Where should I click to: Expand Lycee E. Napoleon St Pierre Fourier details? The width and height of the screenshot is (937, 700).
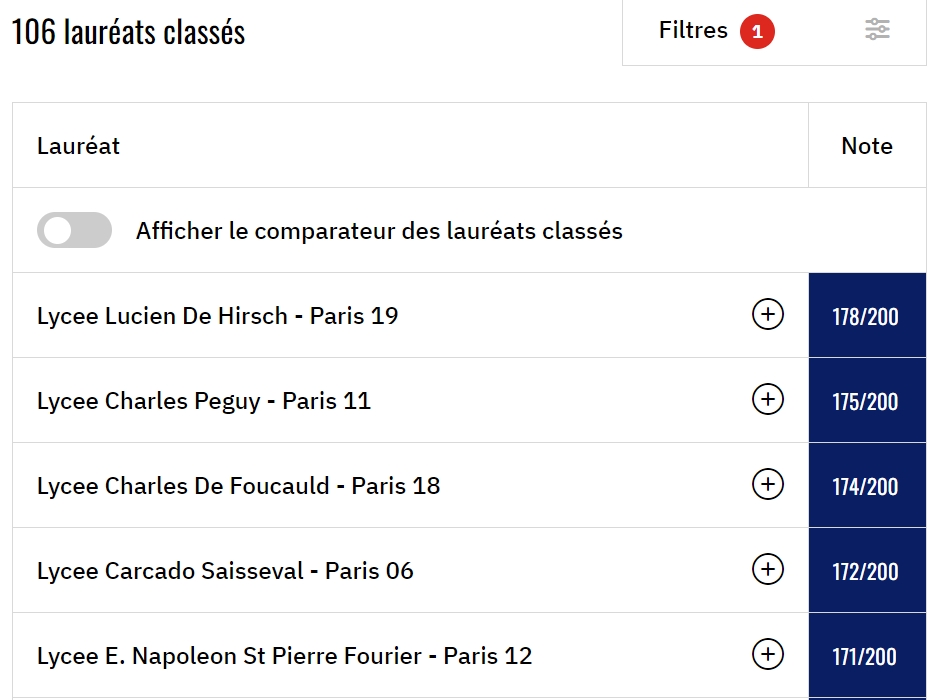click(x=767, y=655)
